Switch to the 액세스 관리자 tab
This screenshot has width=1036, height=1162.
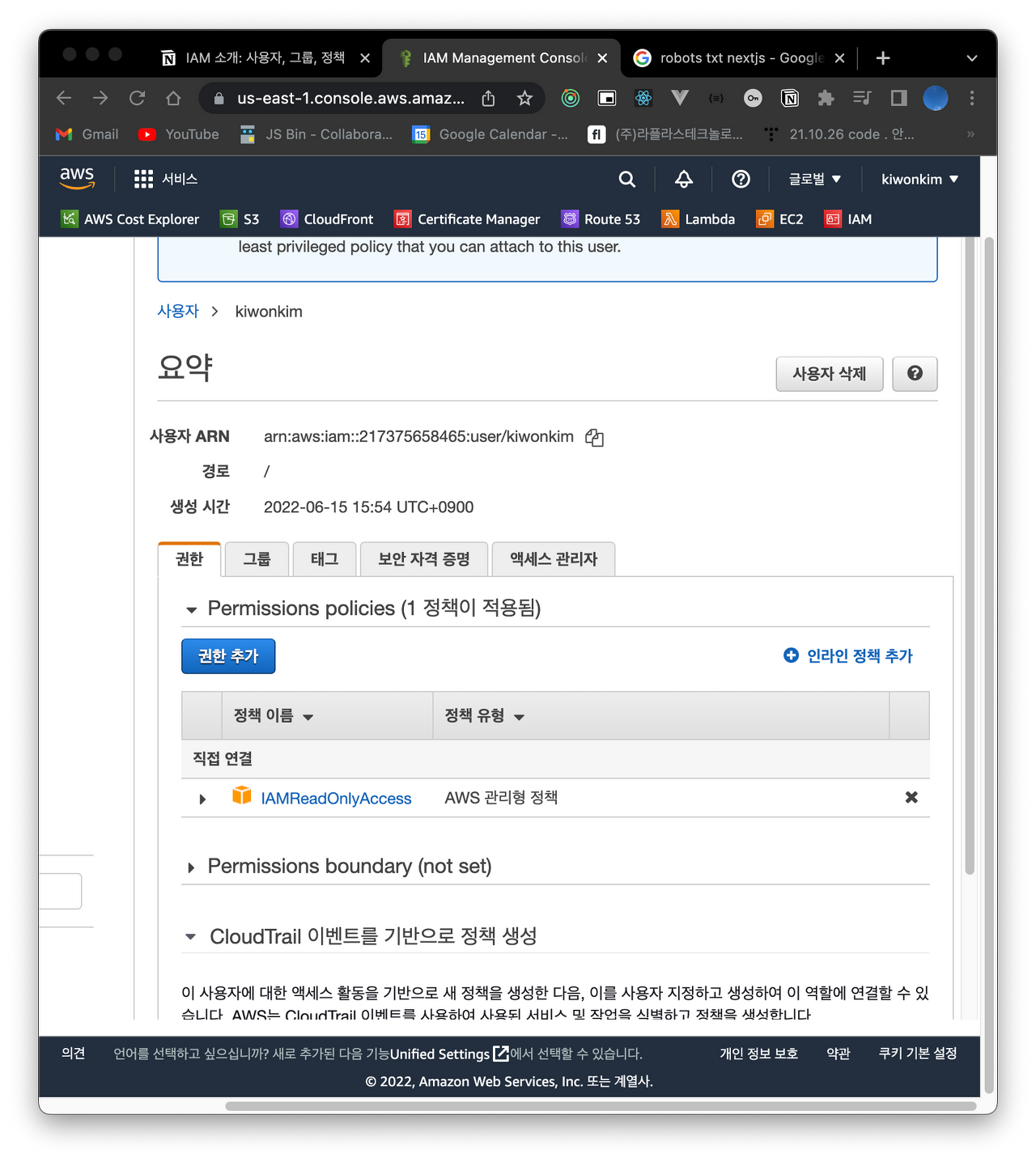(x=554, y=559)
